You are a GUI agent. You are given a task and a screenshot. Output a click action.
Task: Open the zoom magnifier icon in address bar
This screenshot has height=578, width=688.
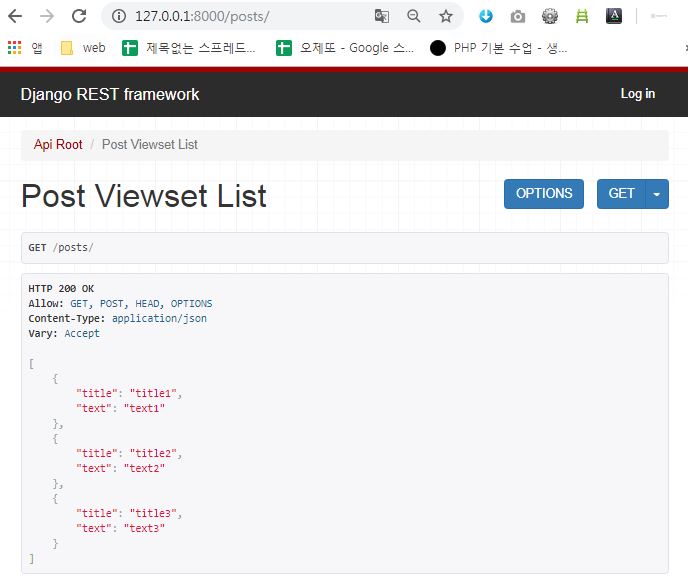click(414, 16)
